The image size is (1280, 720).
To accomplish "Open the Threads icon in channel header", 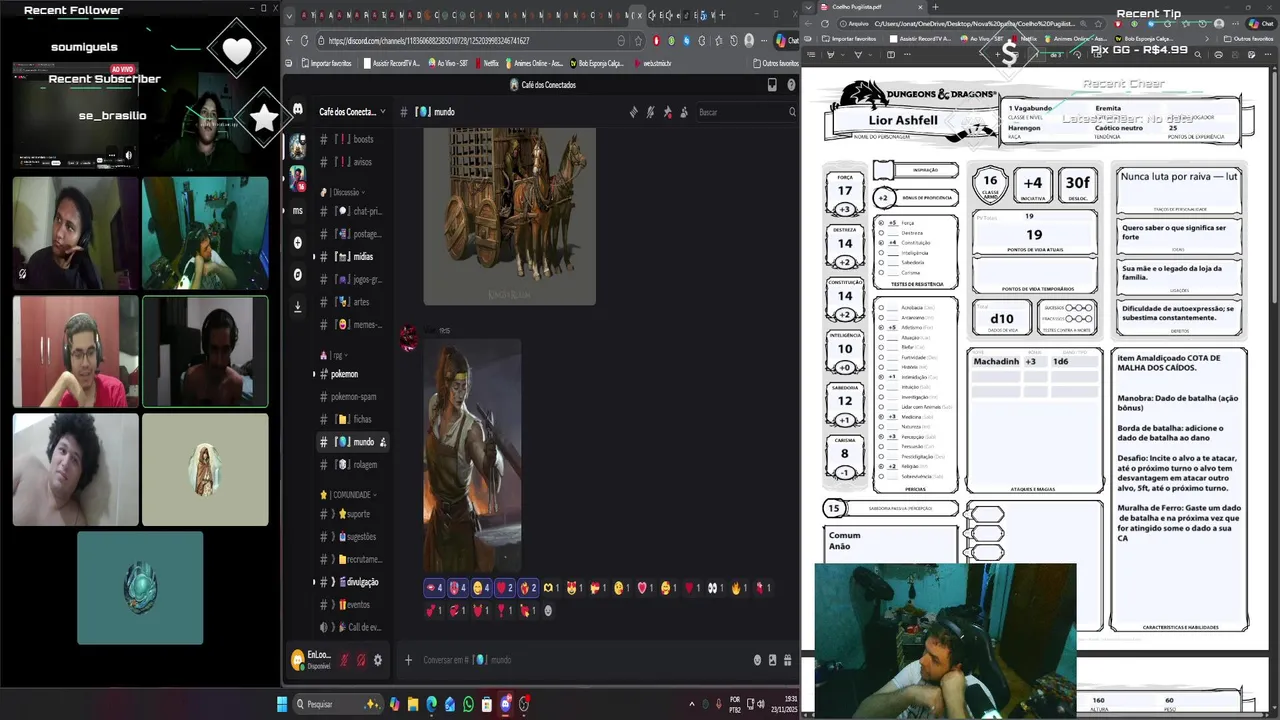I will click(634, 112).
